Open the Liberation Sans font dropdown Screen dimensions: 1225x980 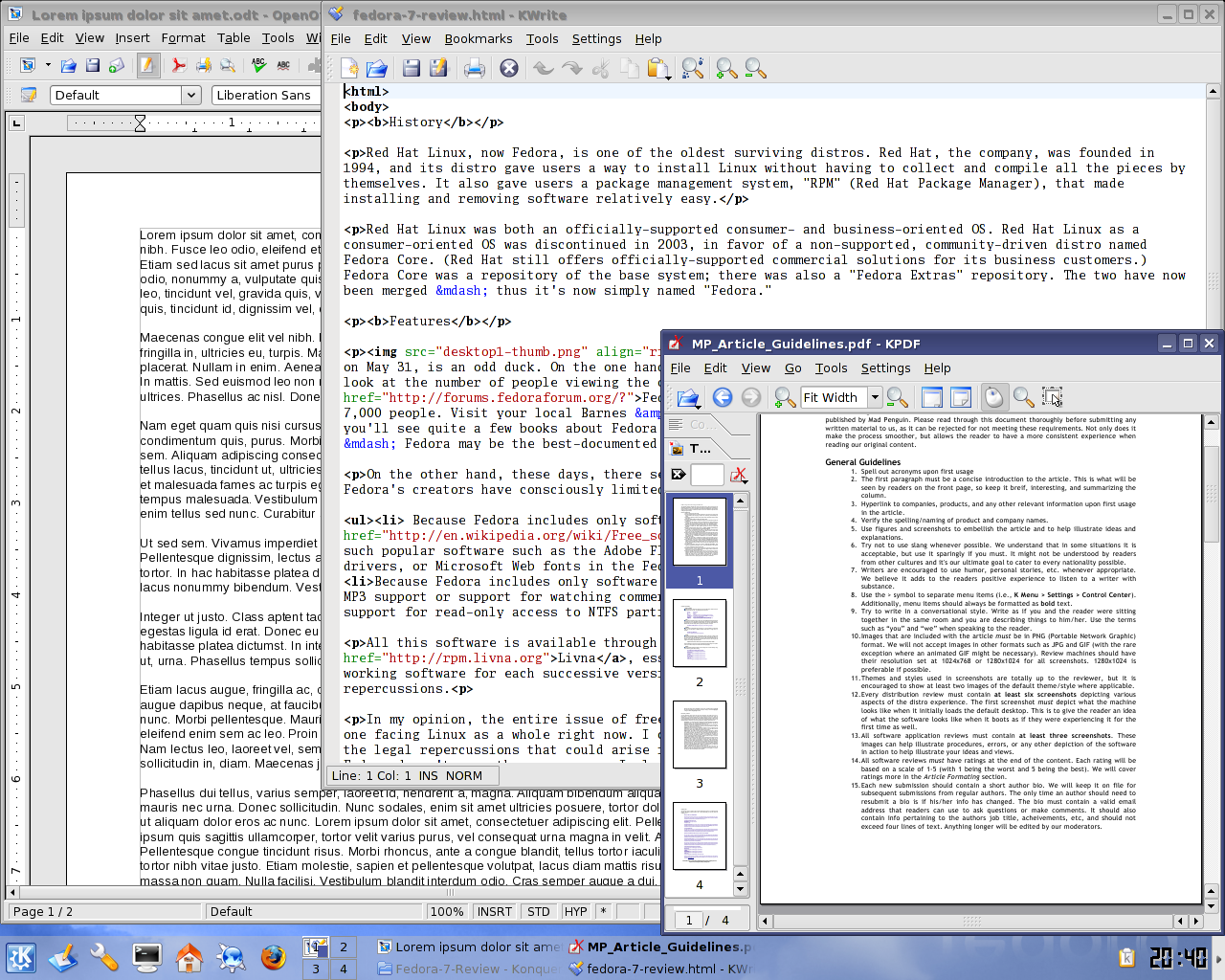coord(267,95)
